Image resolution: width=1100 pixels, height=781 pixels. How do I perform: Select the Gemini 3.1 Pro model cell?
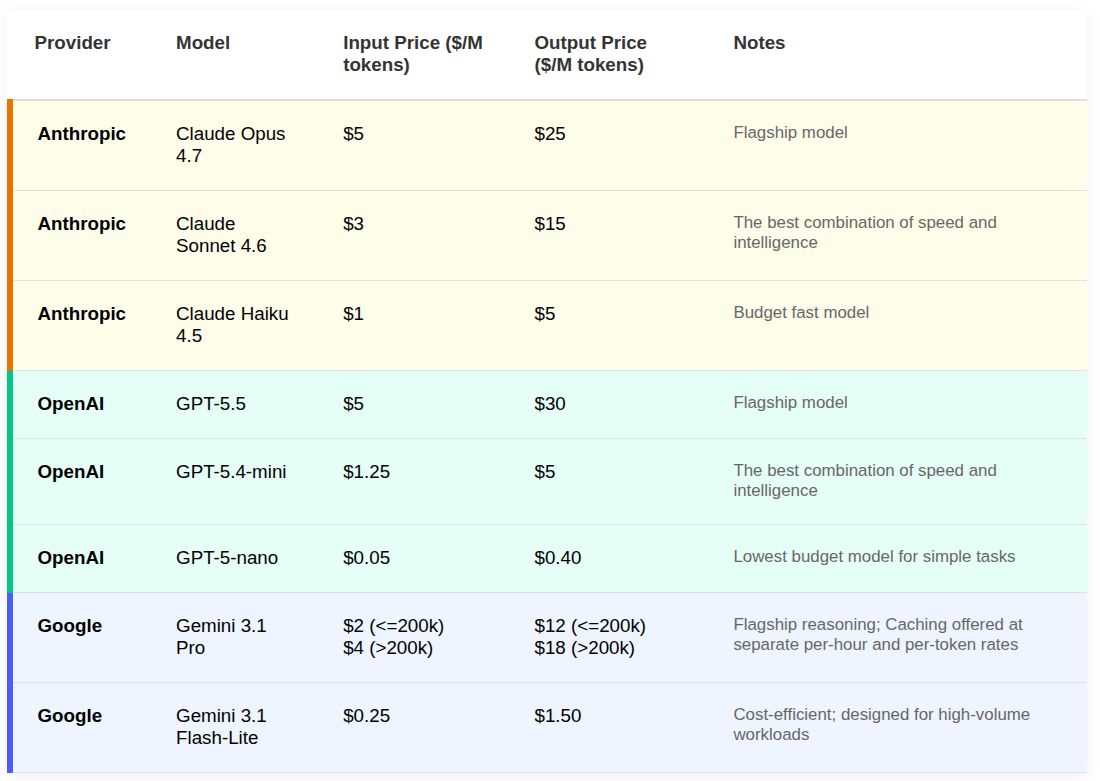click(221, 636)
